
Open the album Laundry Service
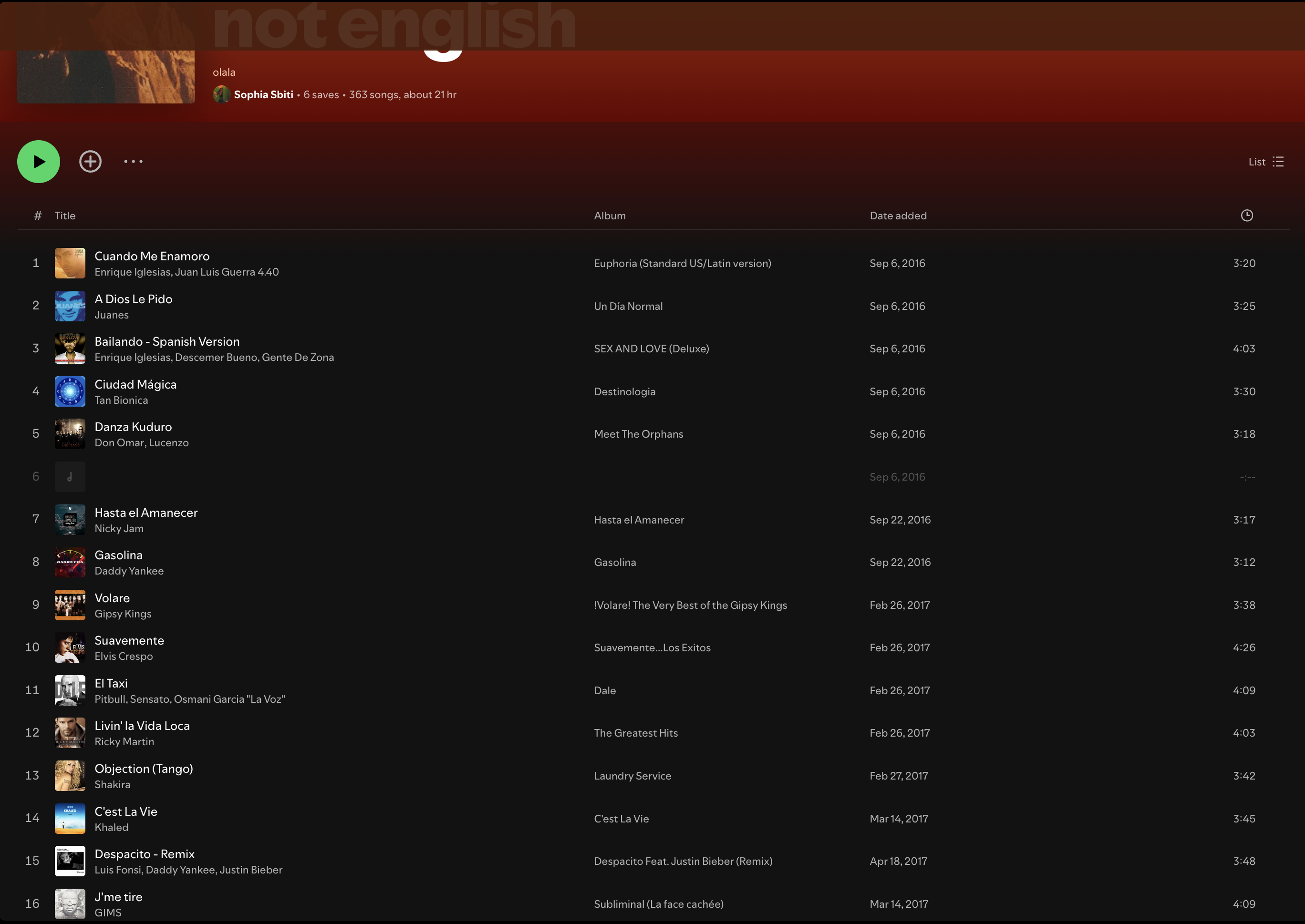click(x=632, y=776)
